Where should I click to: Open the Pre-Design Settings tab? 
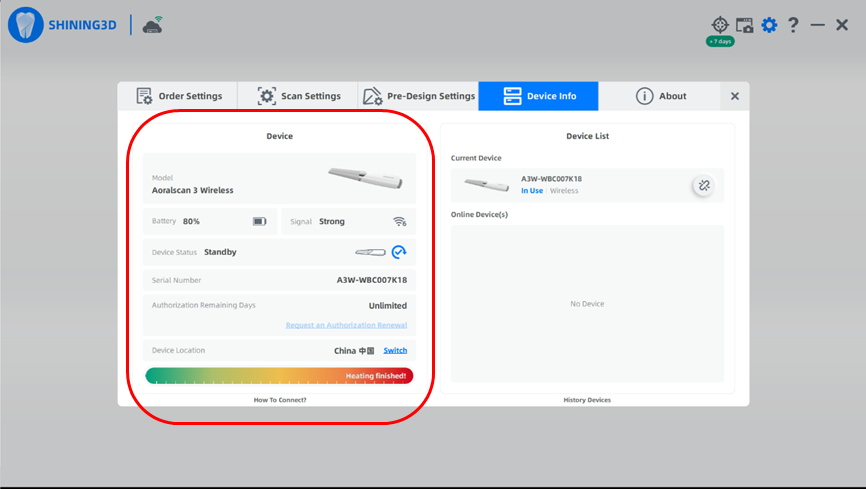pos(419,96)
